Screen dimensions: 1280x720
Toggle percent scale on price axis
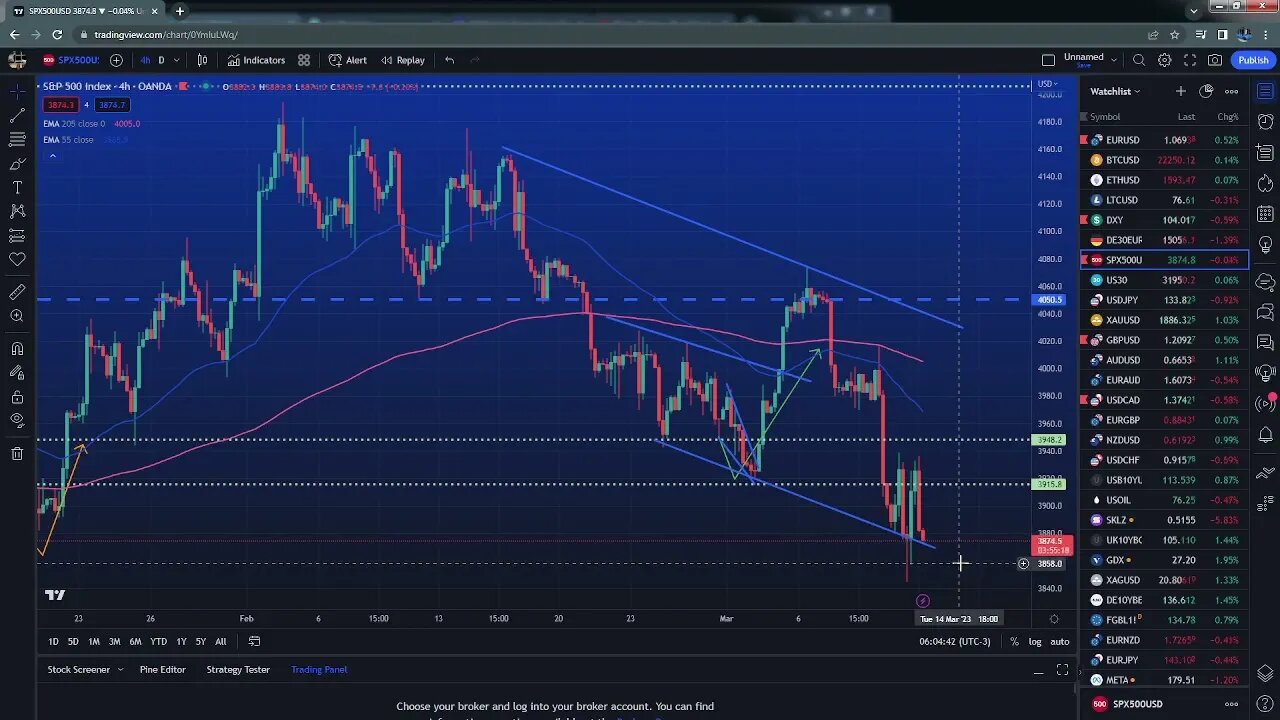click(x=1014, y=641)
